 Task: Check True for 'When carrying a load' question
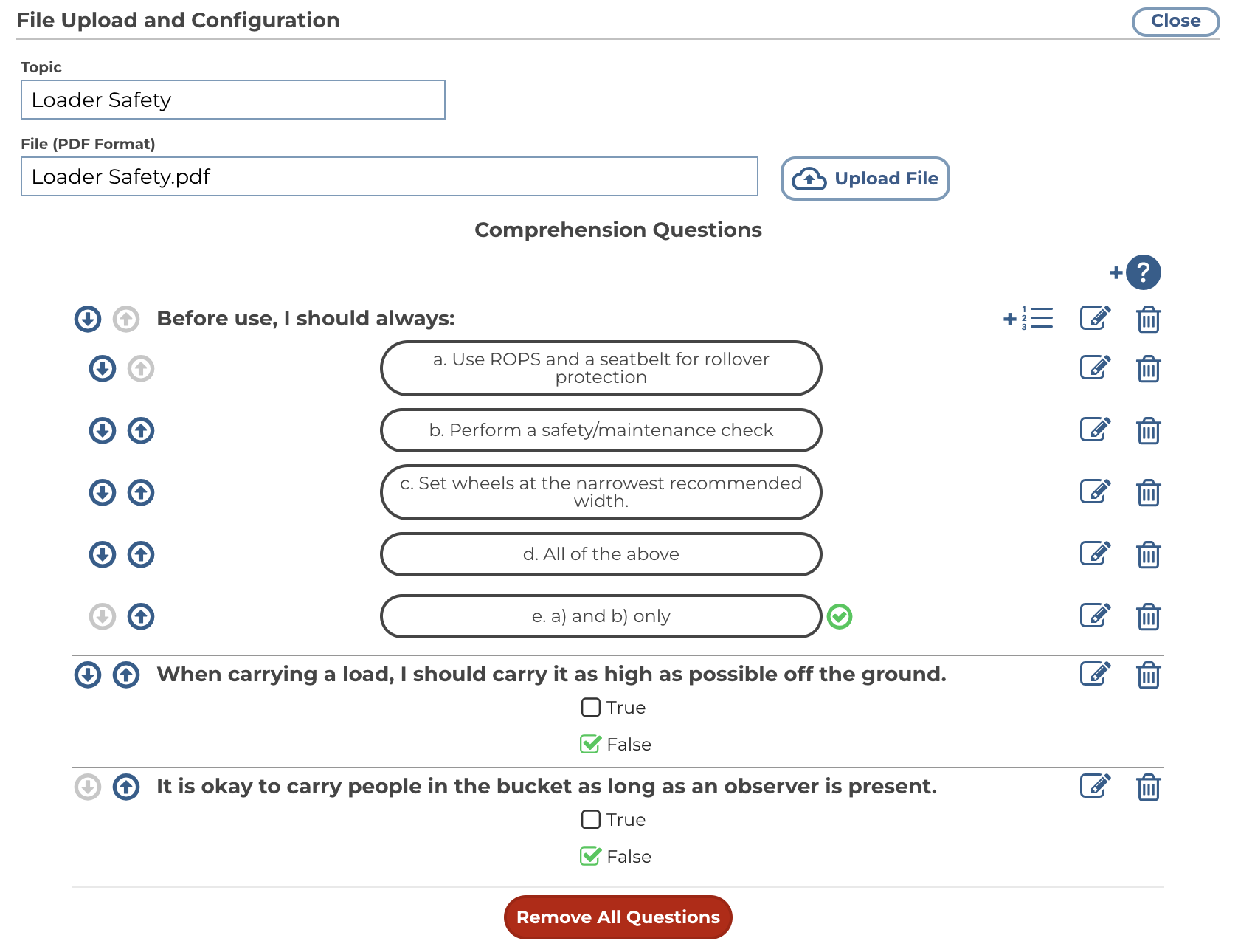pos(591,708)
